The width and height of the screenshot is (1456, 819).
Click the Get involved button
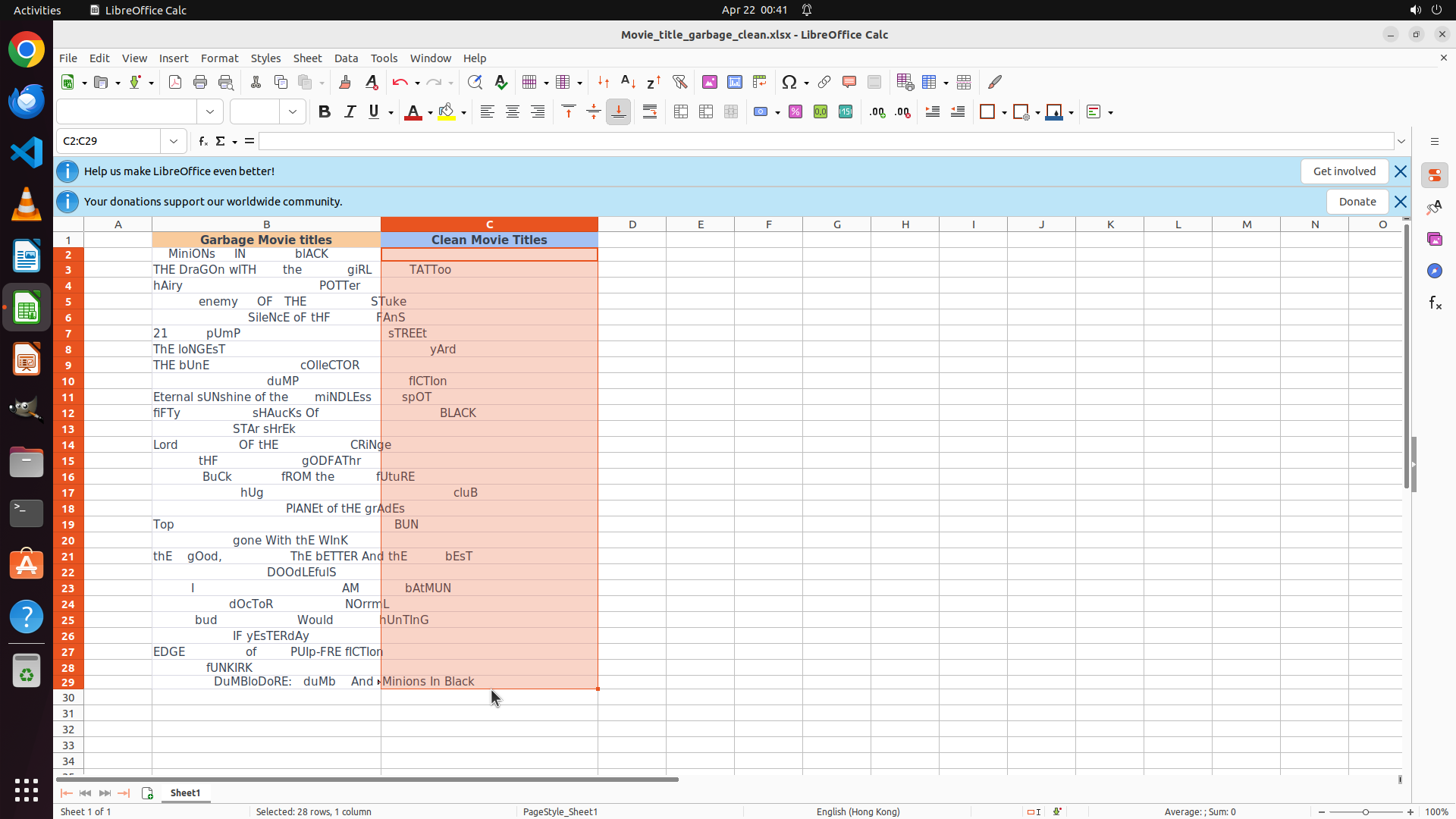pos(1344,171)
